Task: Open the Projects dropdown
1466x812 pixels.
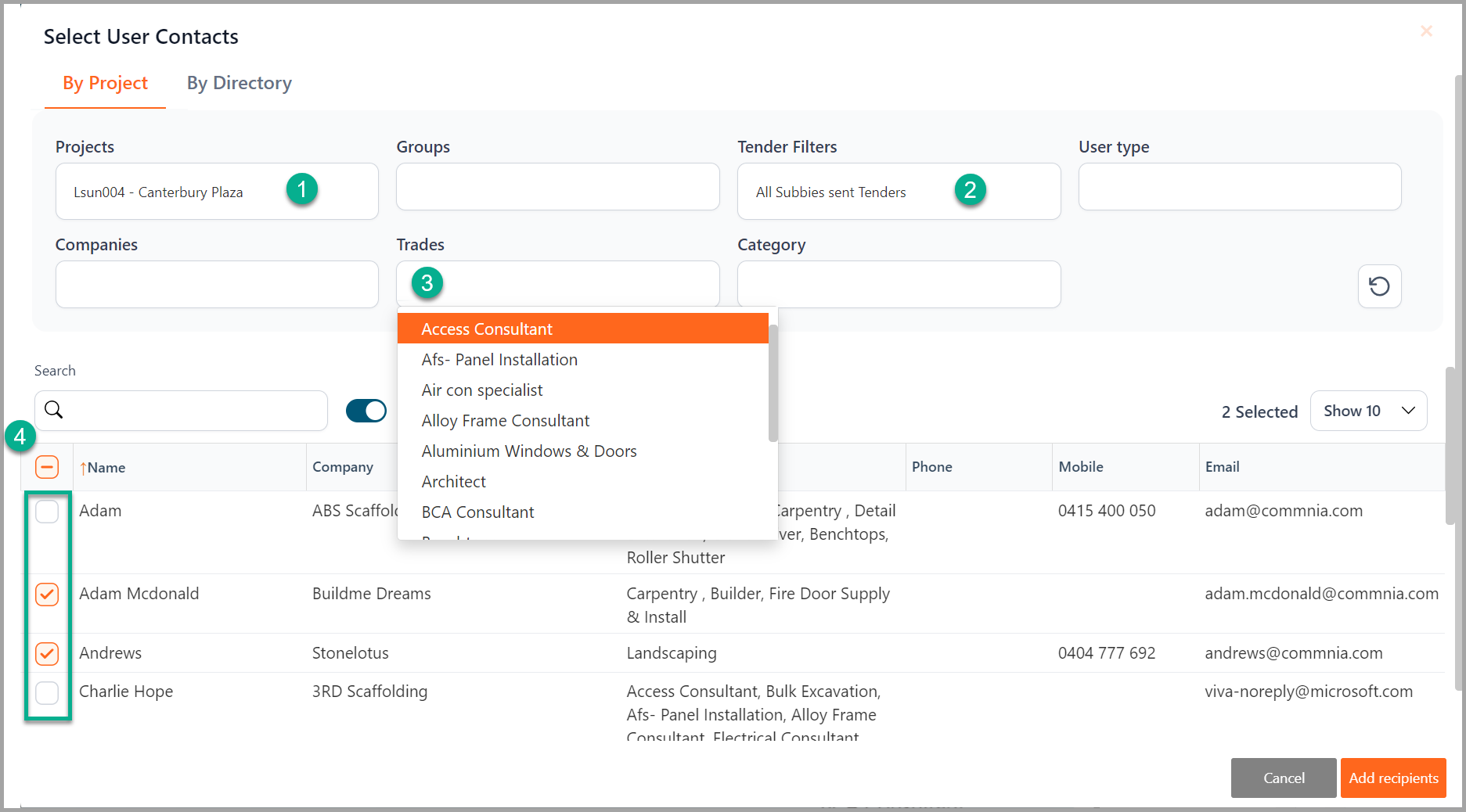Action: [x=217, y=192]
